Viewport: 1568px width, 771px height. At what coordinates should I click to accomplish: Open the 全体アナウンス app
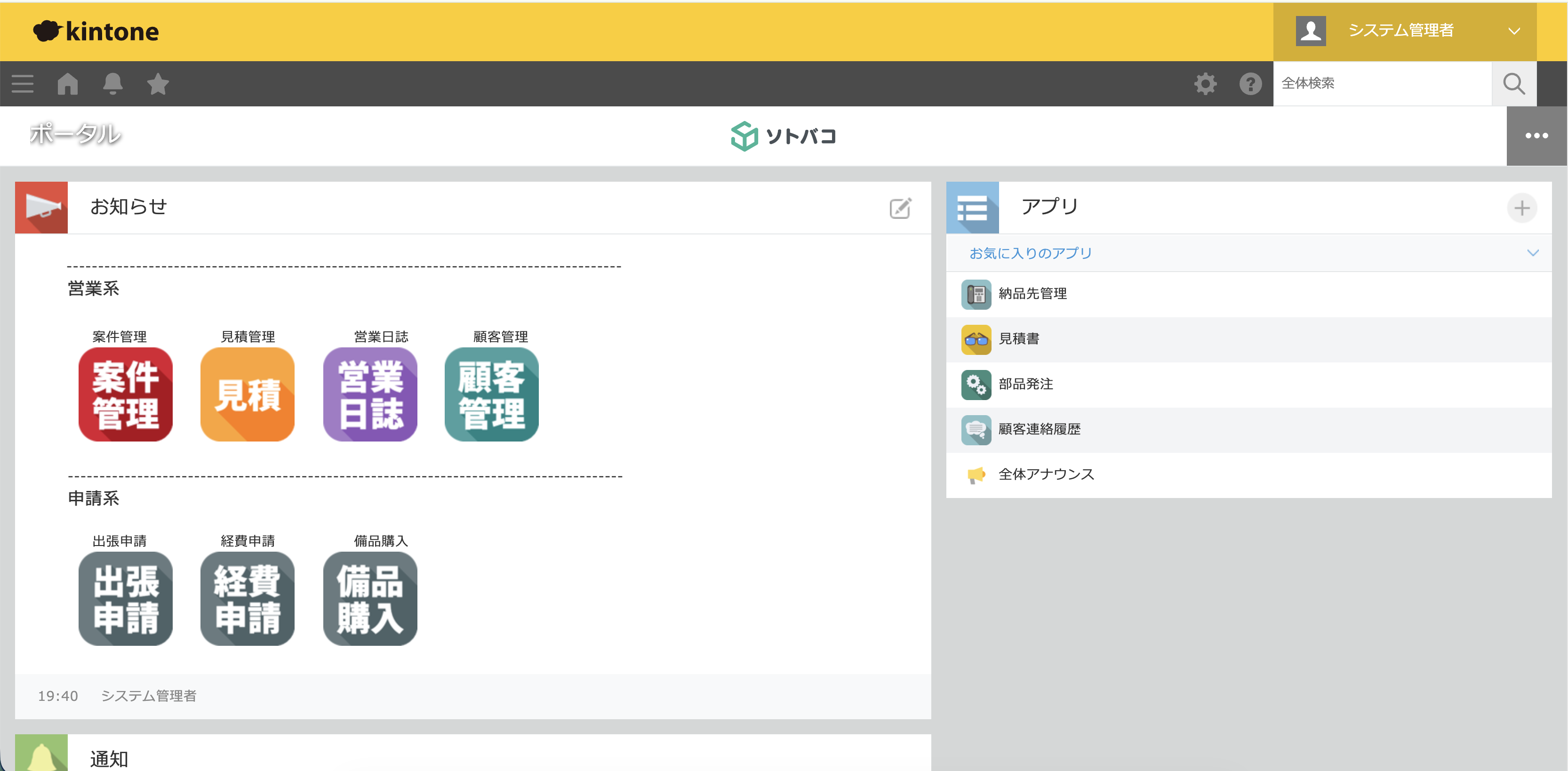pyautogui.click(x=1046, y=474)
